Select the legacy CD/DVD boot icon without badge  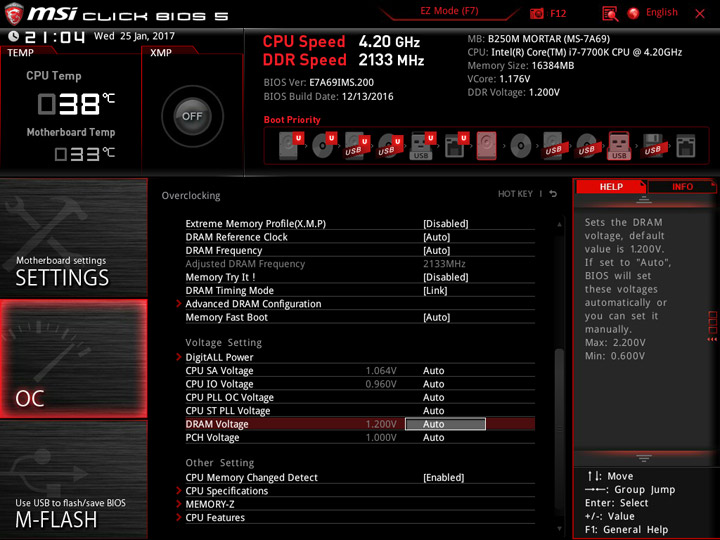520,146
